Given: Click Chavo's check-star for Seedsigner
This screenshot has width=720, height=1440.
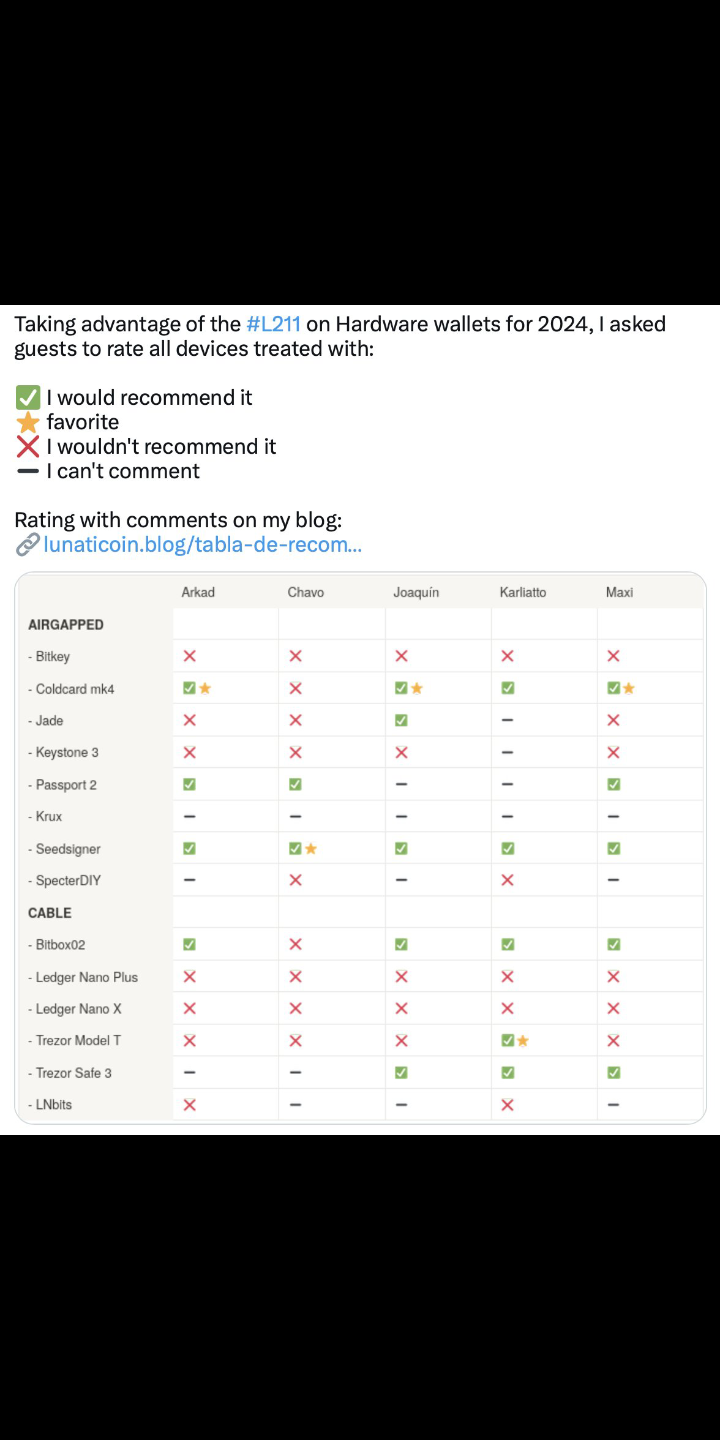Looking at the screenshot, I should point(303,849).
